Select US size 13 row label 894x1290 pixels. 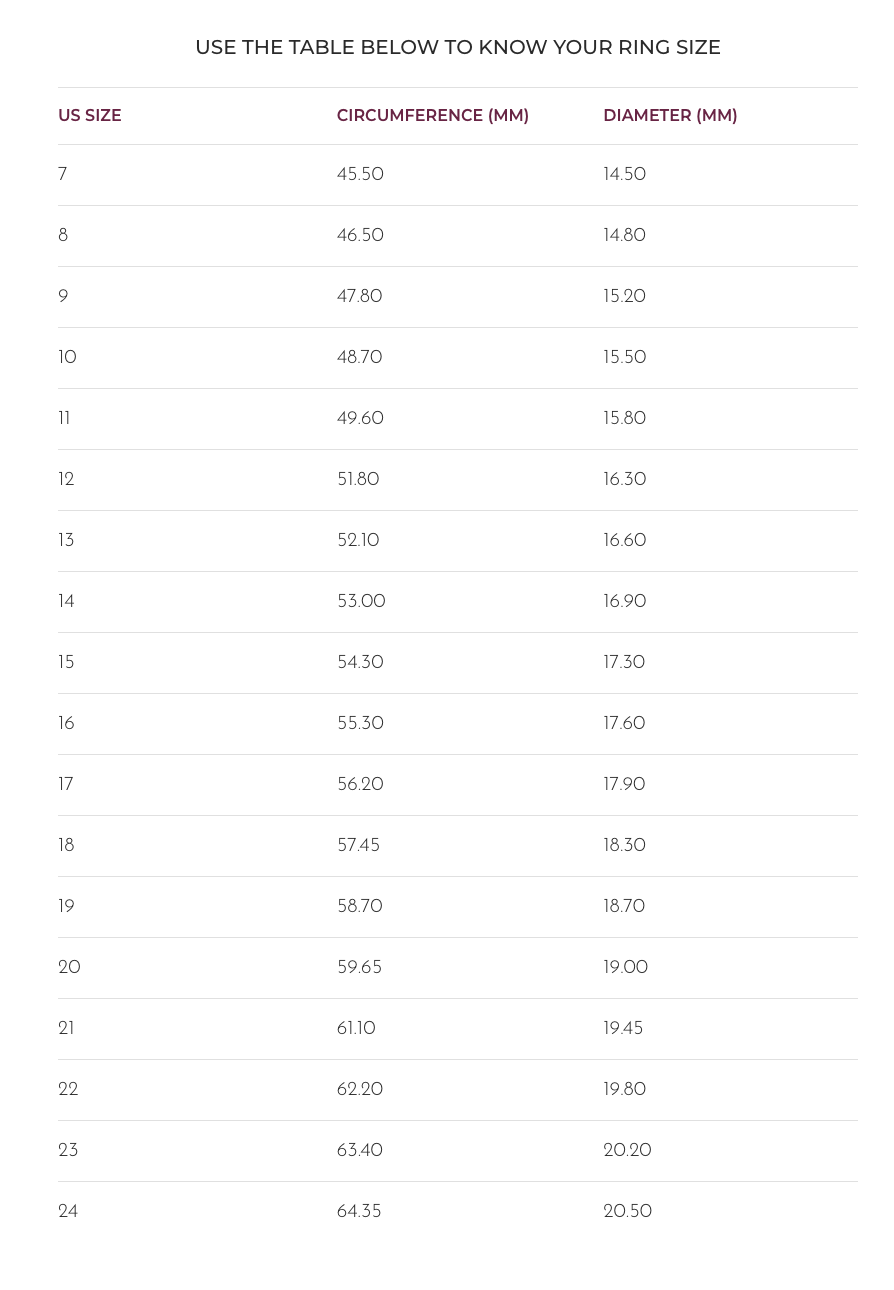click(x=66, y=541)
